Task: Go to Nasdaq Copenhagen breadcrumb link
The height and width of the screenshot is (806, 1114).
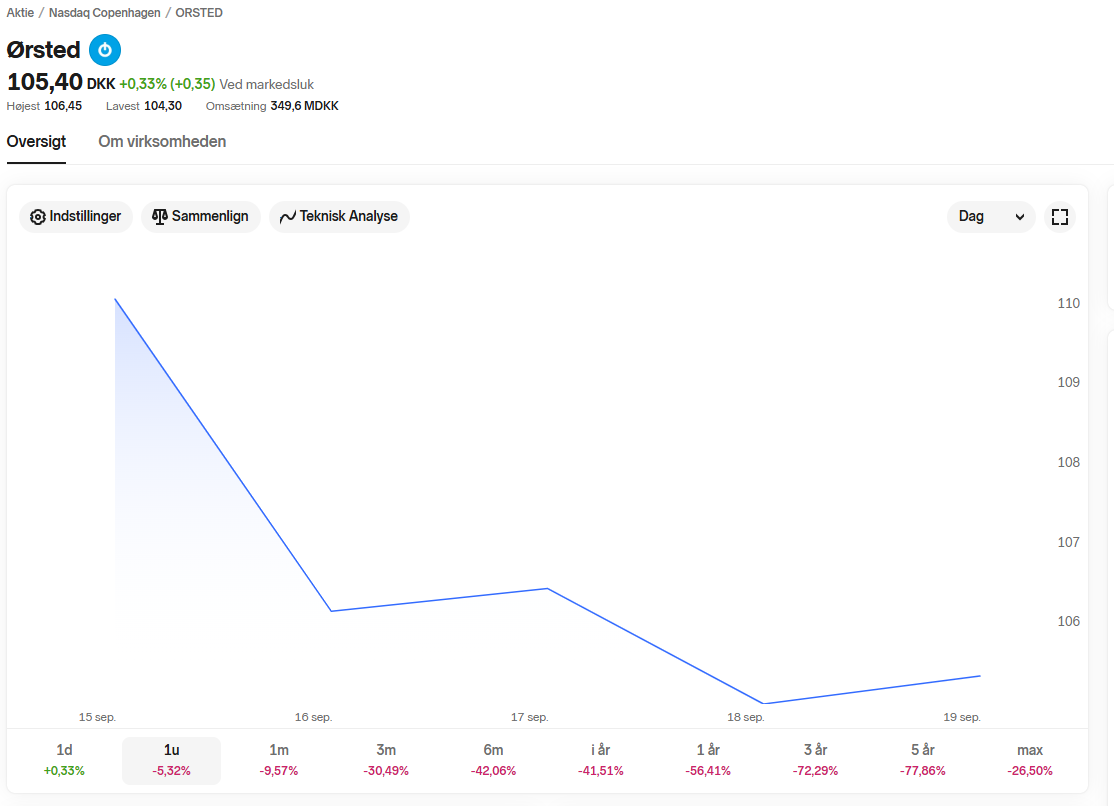Action: tap(104, 13)
